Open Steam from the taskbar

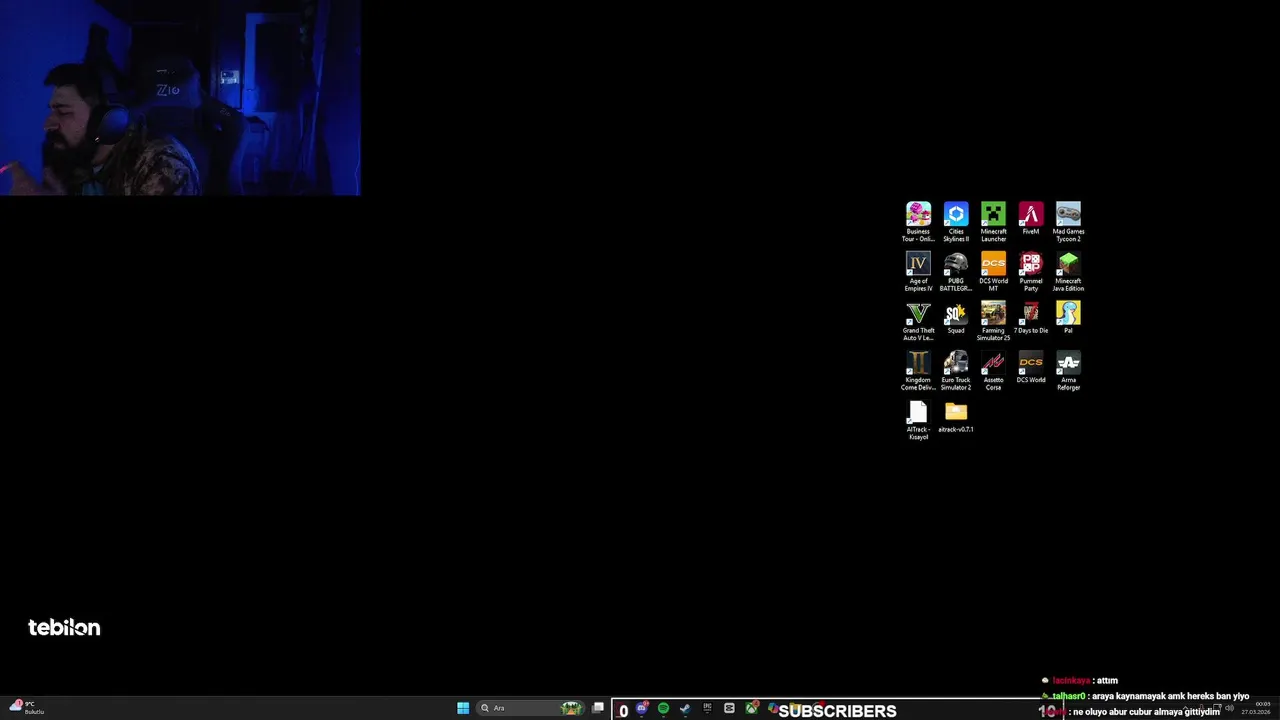(x=685, y=708)
